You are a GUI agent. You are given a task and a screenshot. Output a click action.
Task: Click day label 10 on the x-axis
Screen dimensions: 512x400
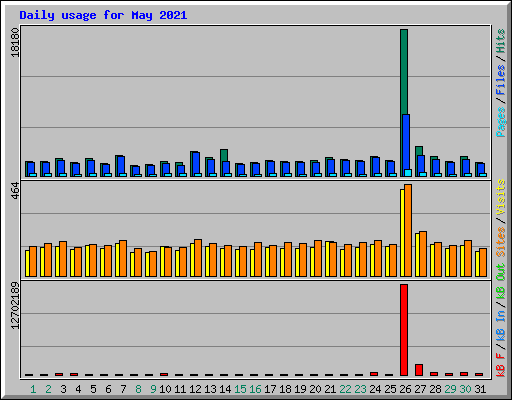pyautogui.click(x=165, y=389)
